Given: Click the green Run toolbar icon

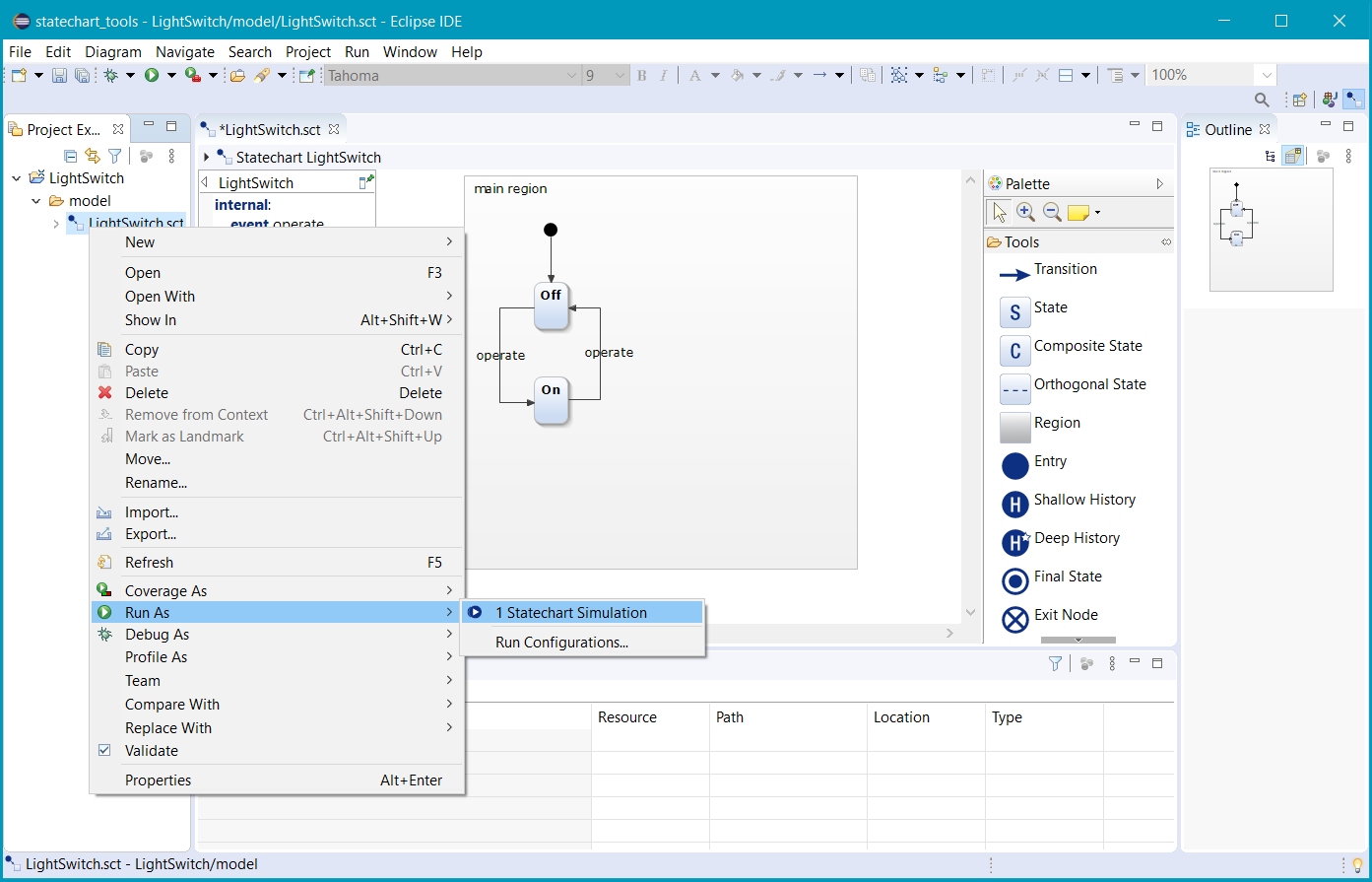Looking at the screenshot, I should (x=152, y=75).
